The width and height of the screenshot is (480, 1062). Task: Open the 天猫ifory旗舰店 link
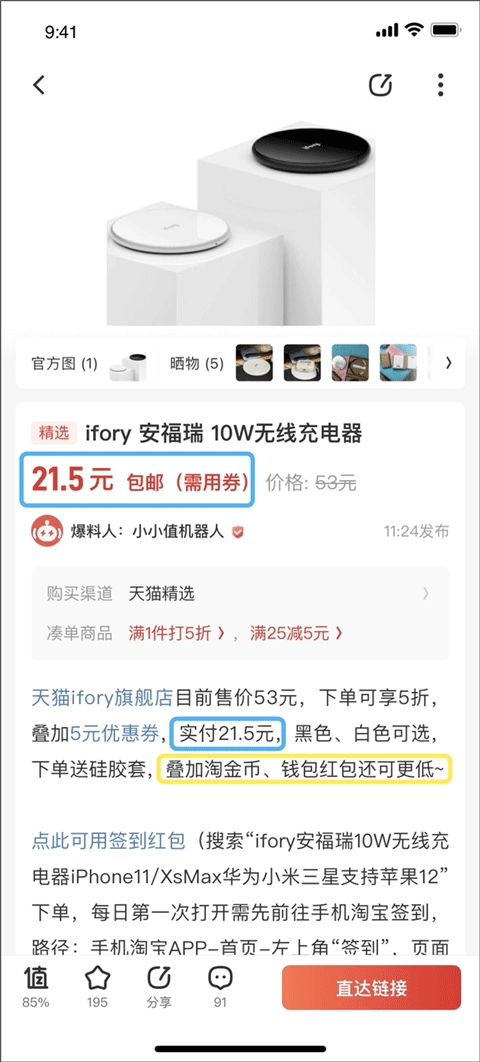pos(103,696)
